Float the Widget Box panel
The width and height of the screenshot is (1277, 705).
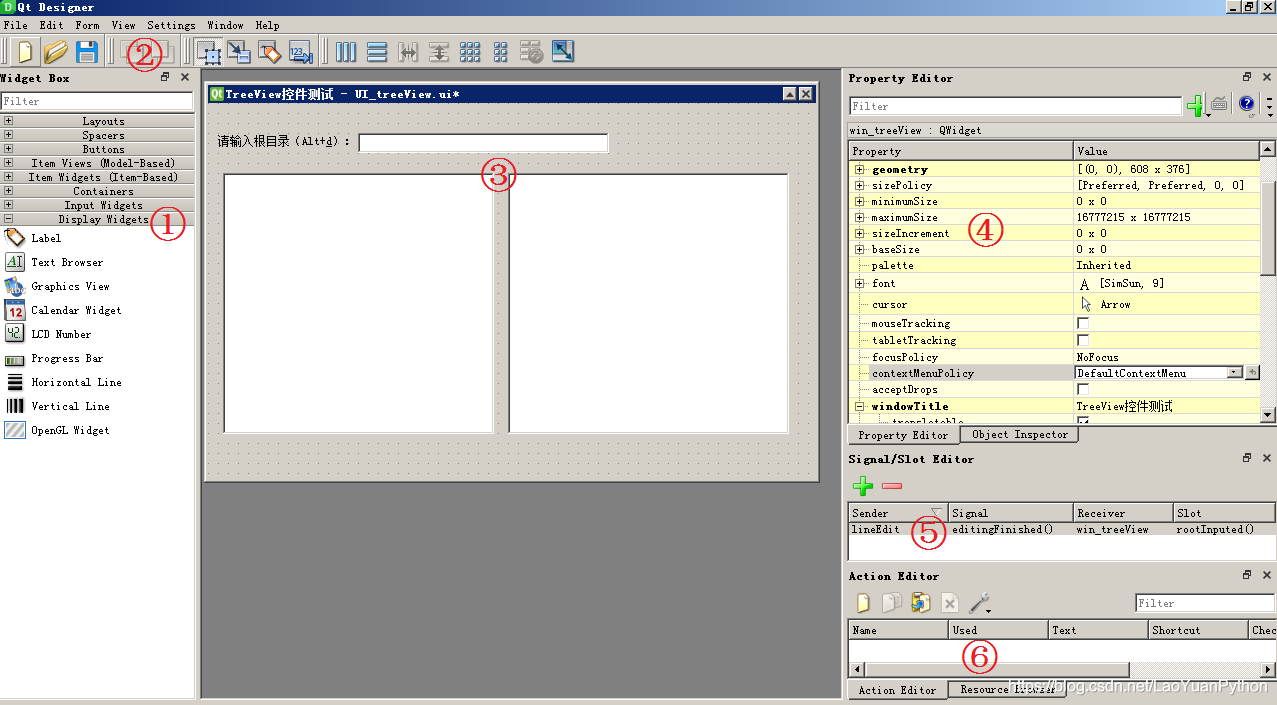(x=166, y=77)
